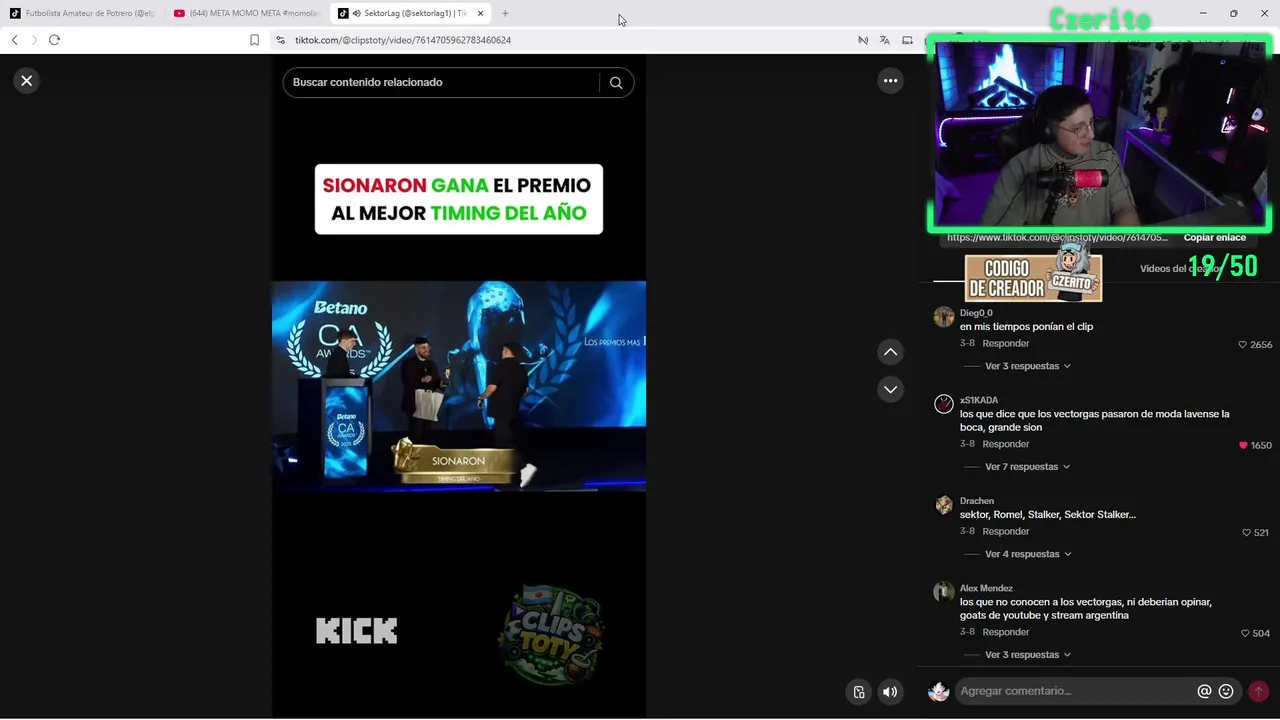Click the audio indicator on SektorLag tab
The image size is (1280, 720).
click(356, 13)
